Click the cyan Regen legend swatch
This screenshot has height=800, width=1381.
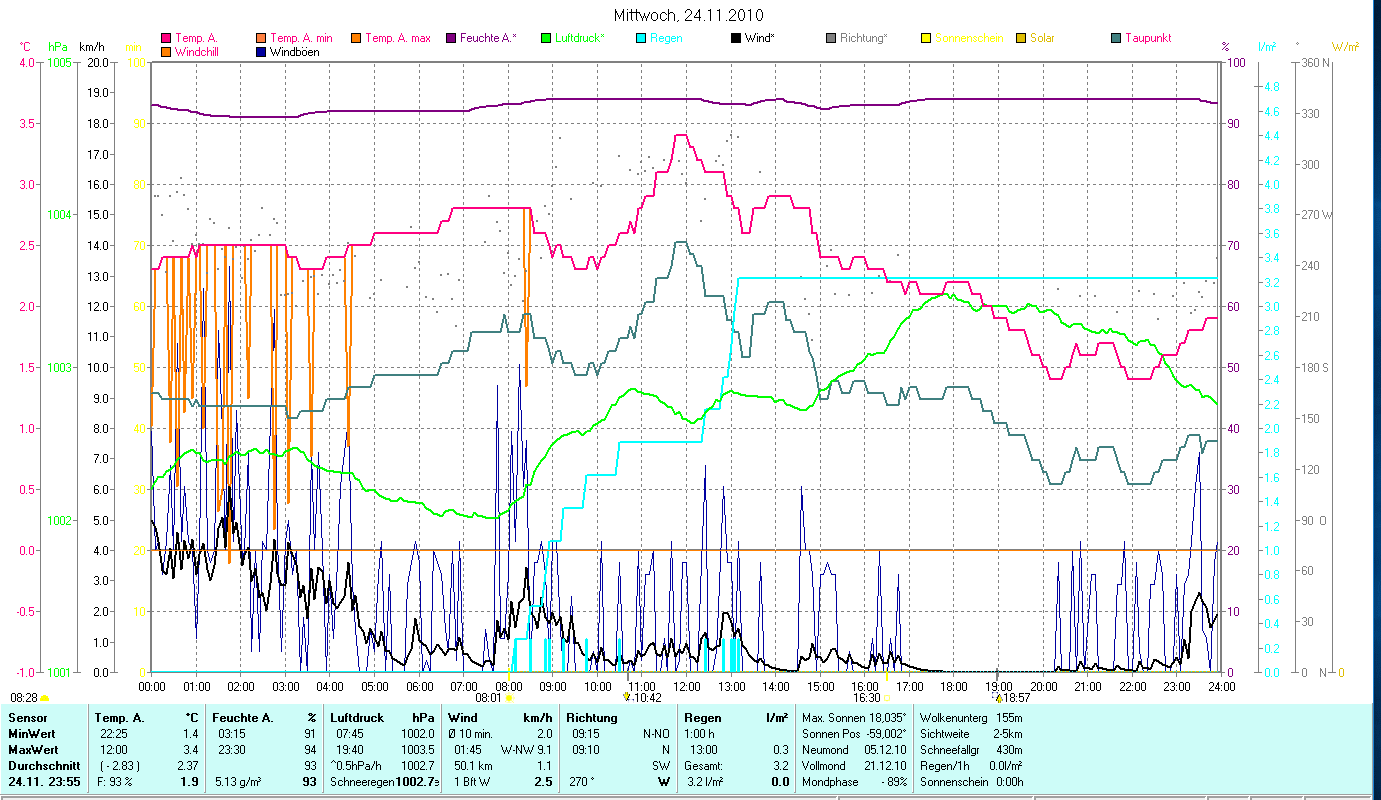(x=641, y=38)
